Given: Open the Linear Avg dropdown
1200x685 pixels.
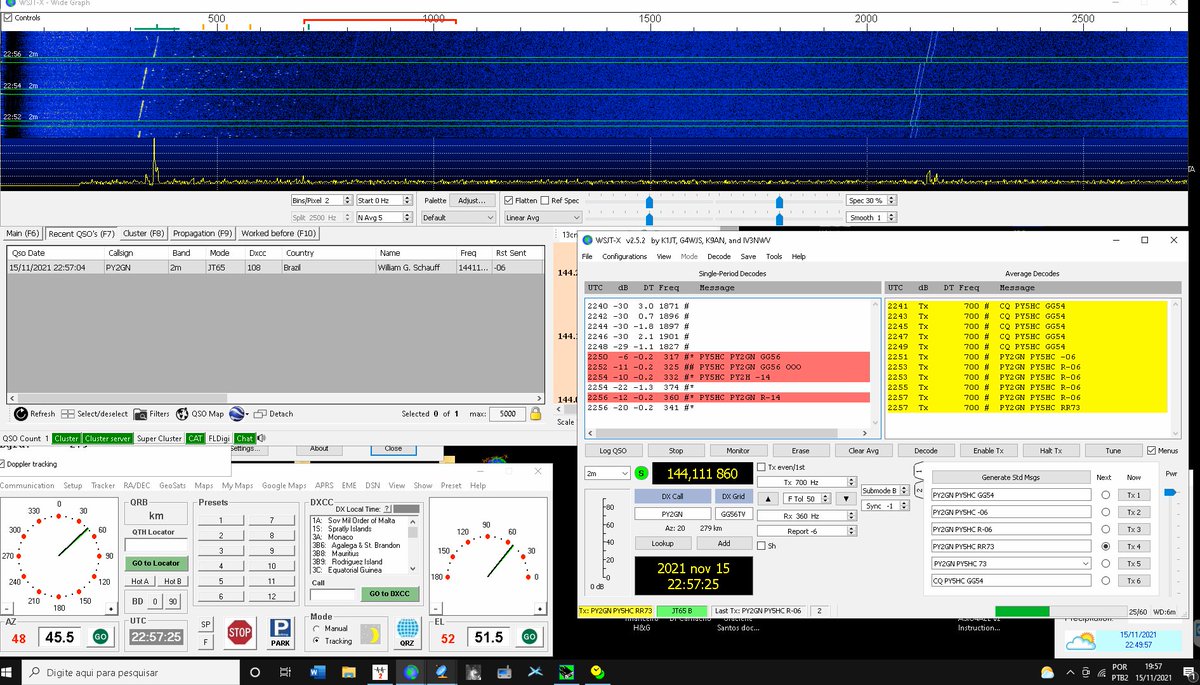Looking at the screenshot, I should 542,217.
